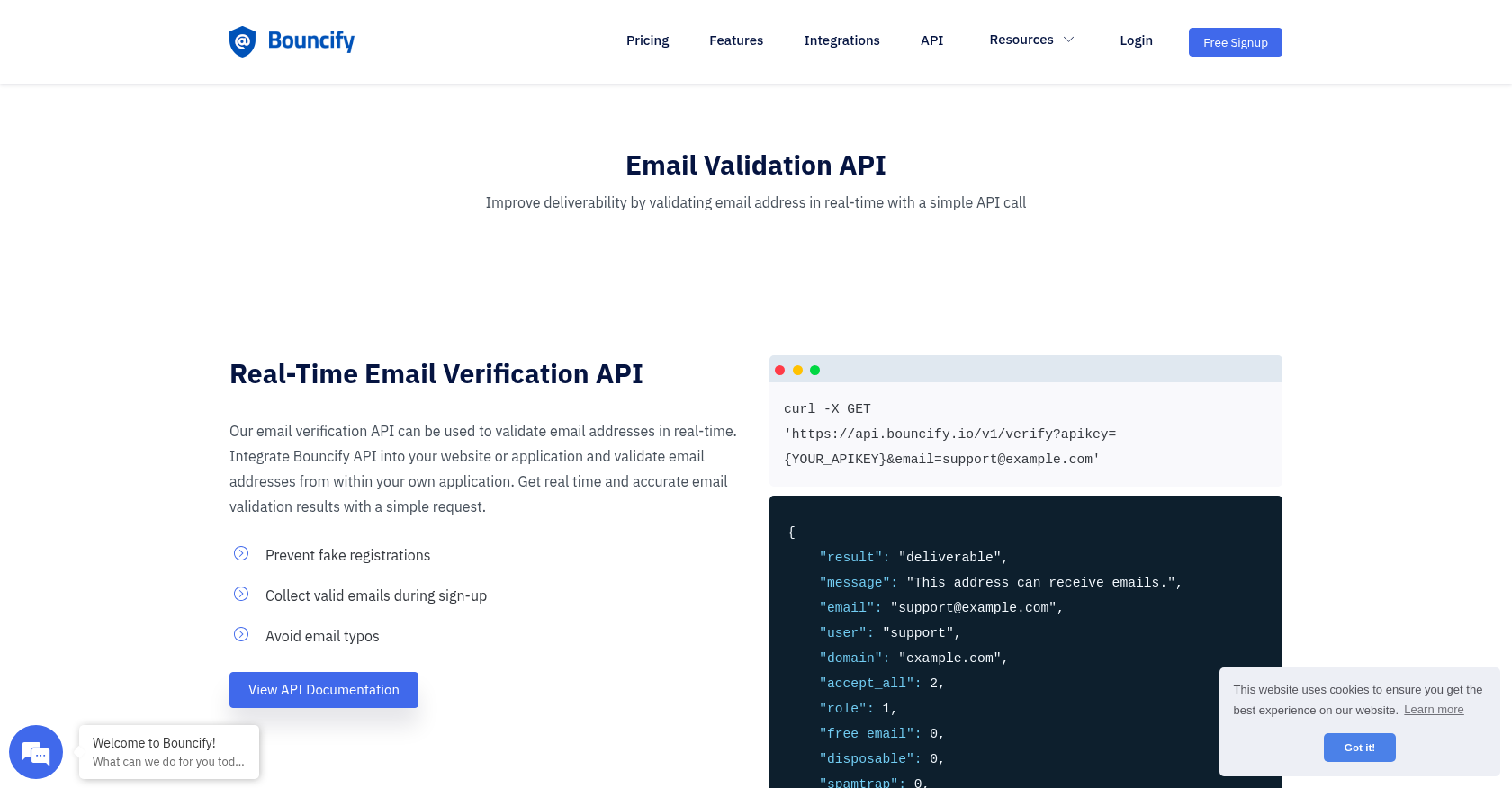
Task: Click the Avoid email typos text
Action: tap(322, 636)
